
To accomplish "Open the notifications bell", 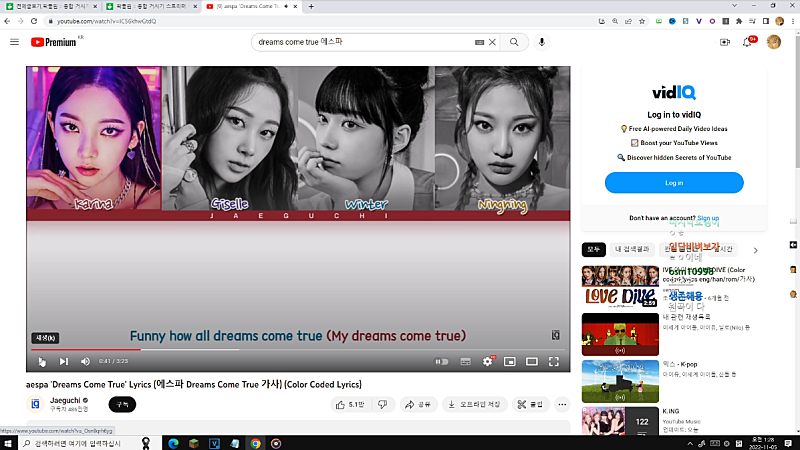I will point(747,42).
